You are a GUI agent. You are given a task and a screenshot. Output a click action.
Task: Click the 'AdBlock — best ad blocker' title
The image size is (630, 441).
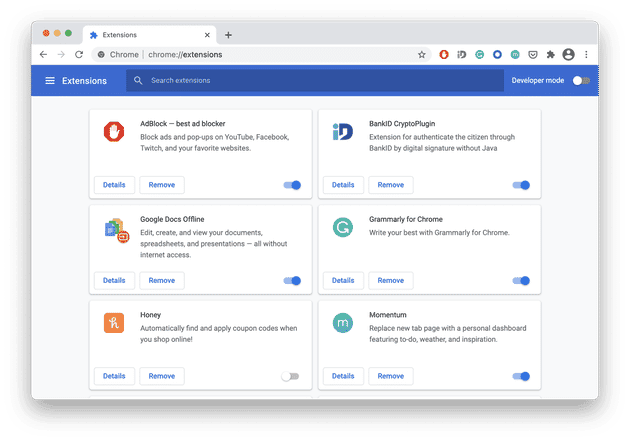[183, 124]
